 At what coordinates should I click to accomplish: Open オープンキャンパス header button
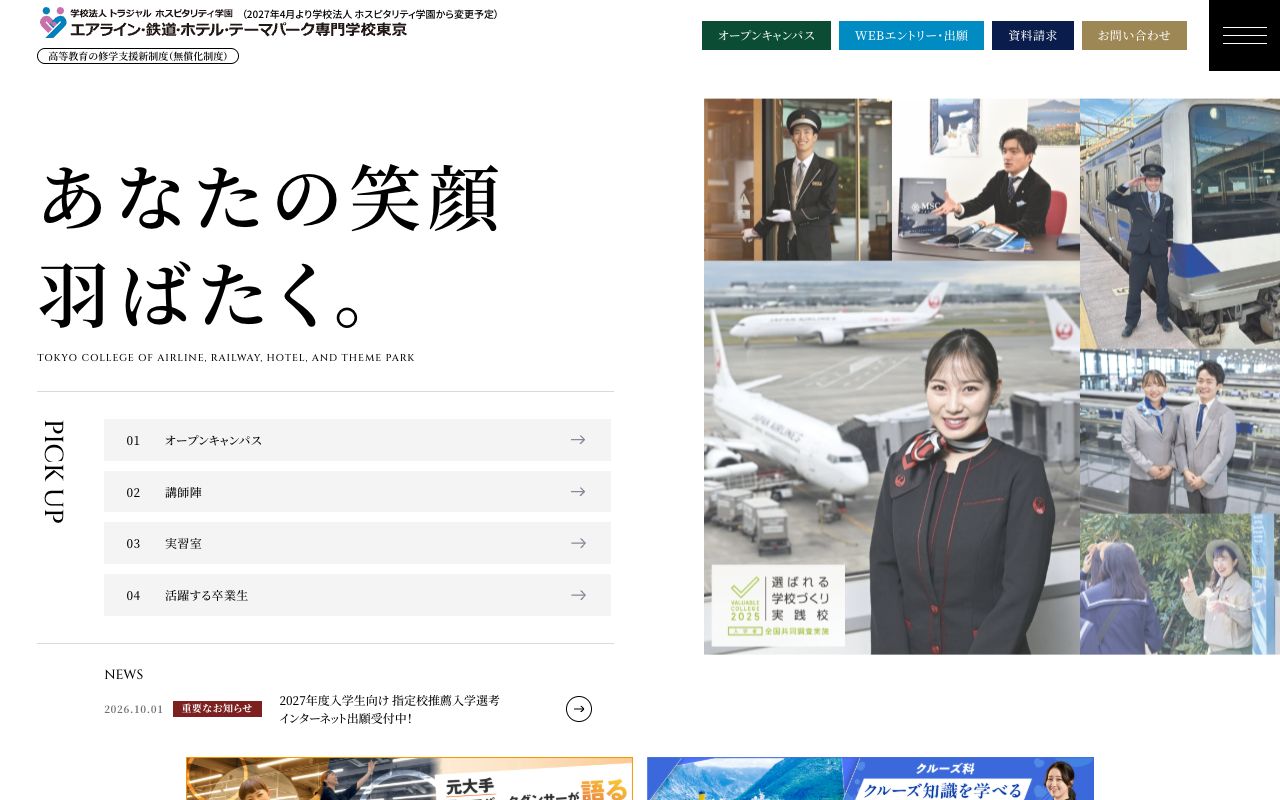pos(766,35)
